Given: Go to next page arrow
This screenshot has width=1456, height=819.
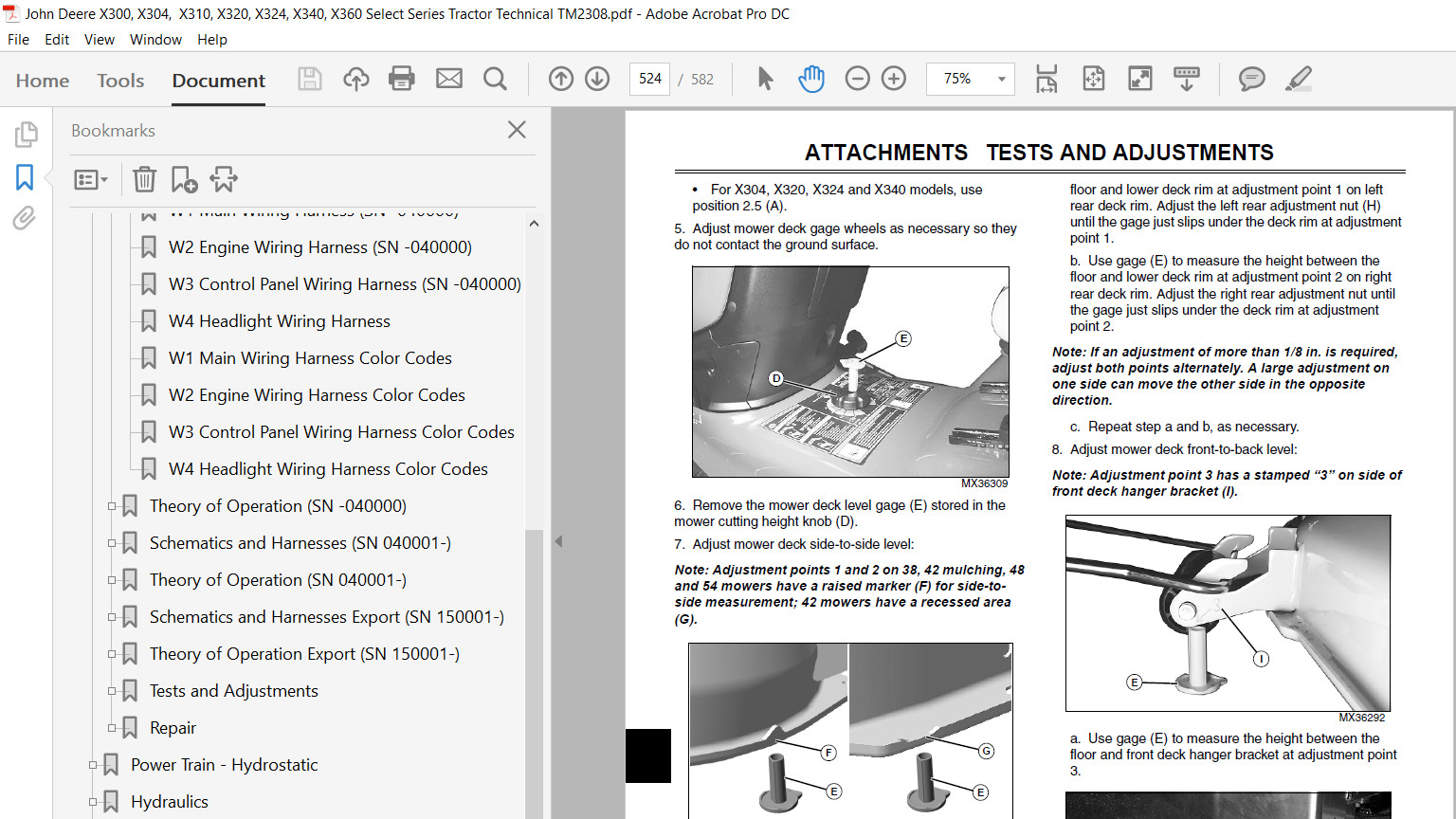Looking at the screenshot, I should coord(597,79).
